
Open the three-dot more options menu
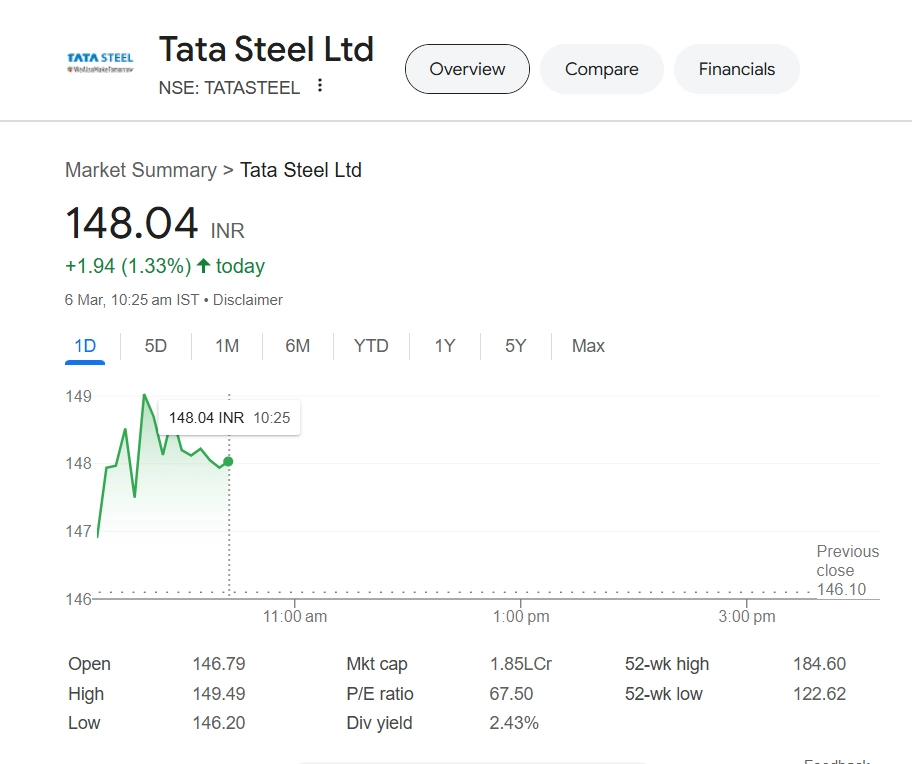pyautogui.click(x=320, y=86)
